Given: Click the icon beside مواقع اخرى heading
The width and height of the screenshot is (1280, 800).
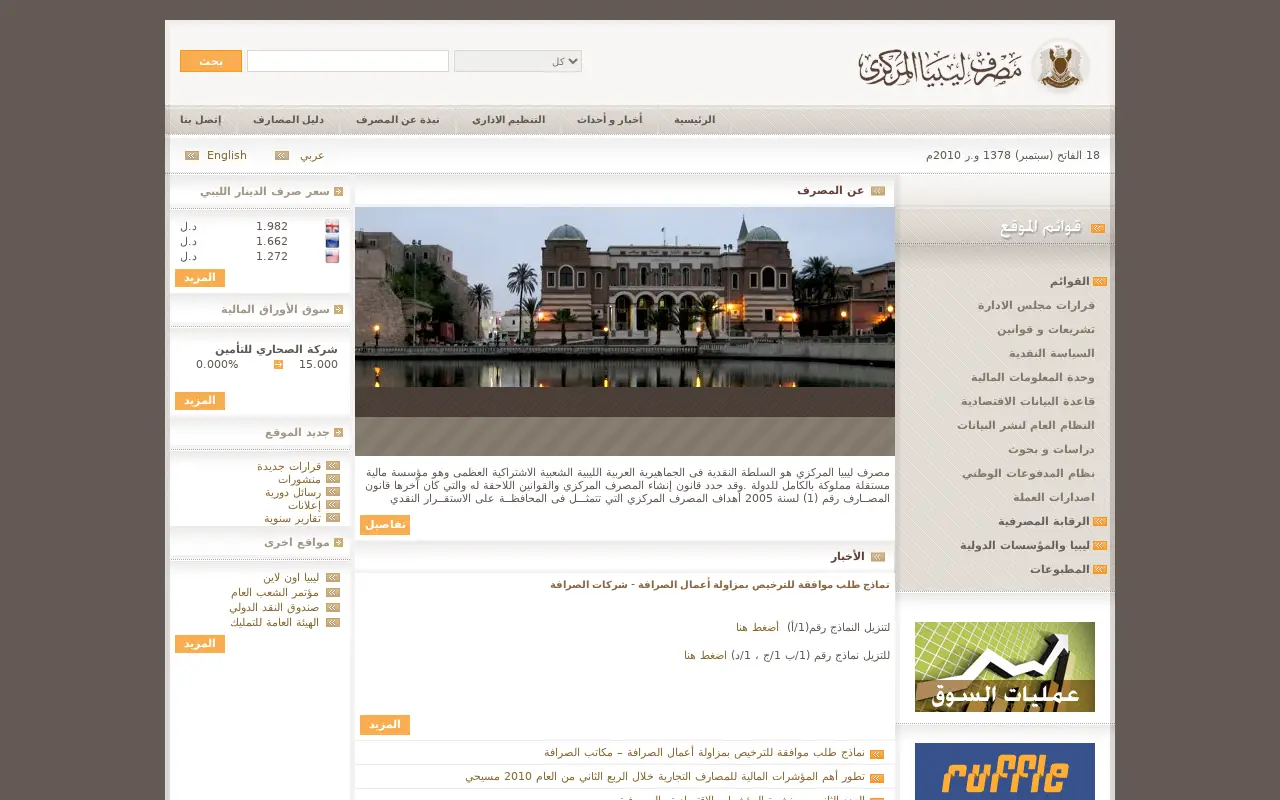Looking at the screenshot, I should pos(339,542).
